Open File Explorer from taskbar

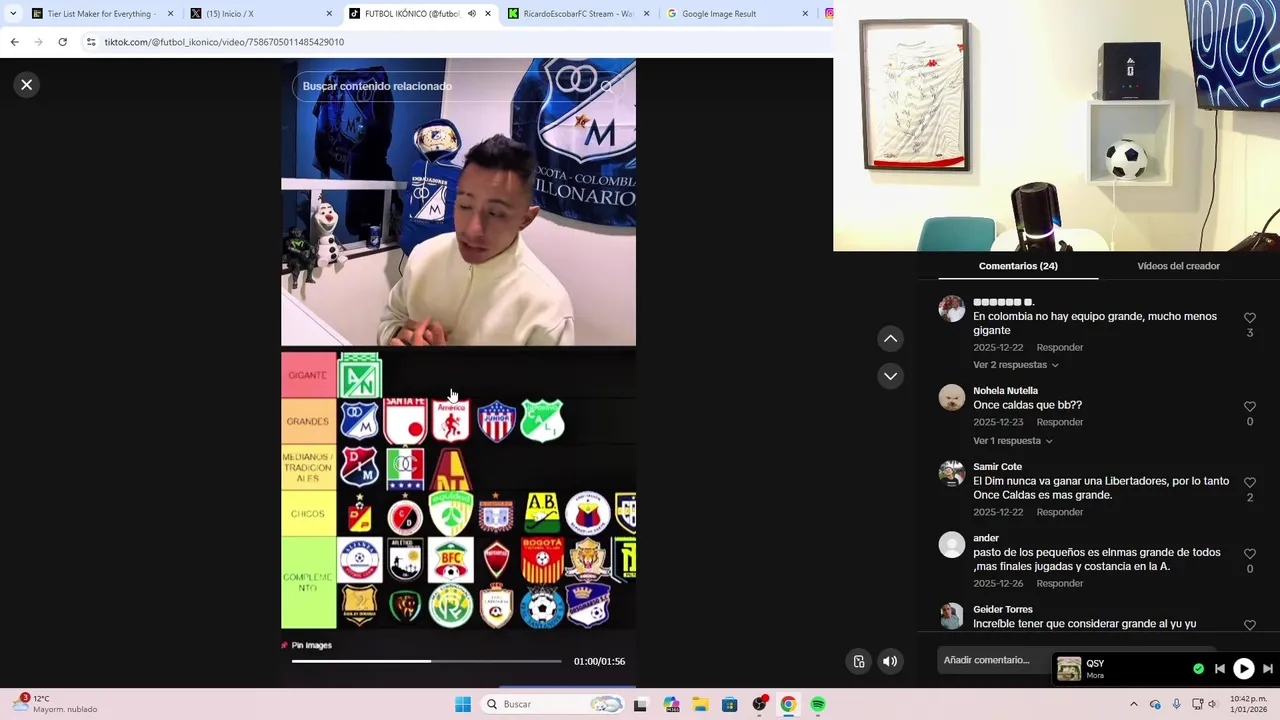pos(700,705)
